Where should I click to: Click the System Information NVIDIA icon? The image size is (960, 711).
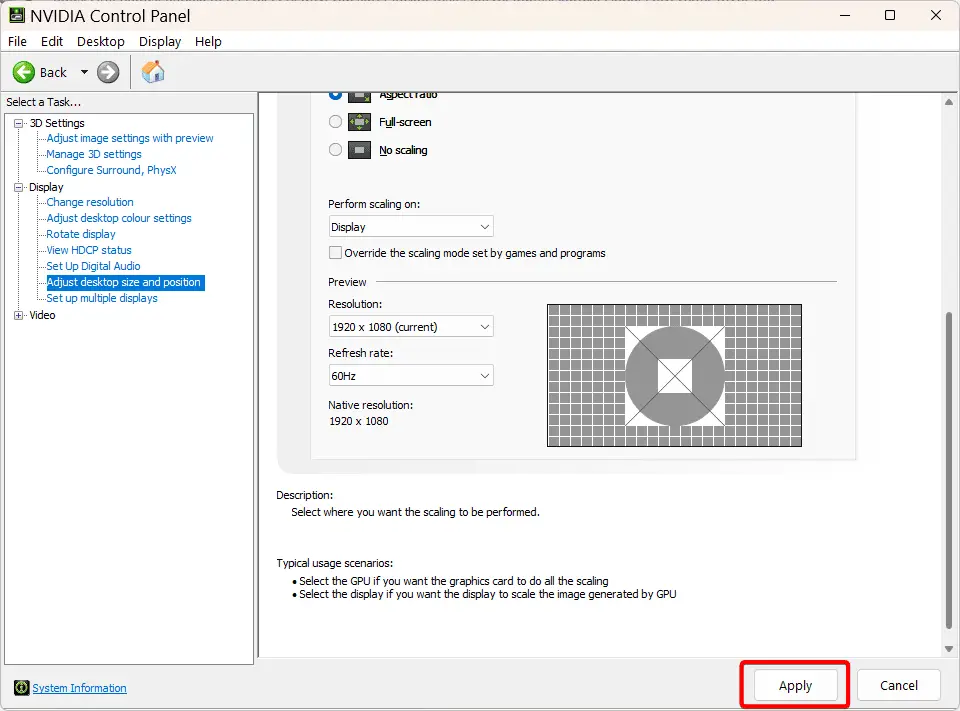pyautogui.click(x=21, y=688)
